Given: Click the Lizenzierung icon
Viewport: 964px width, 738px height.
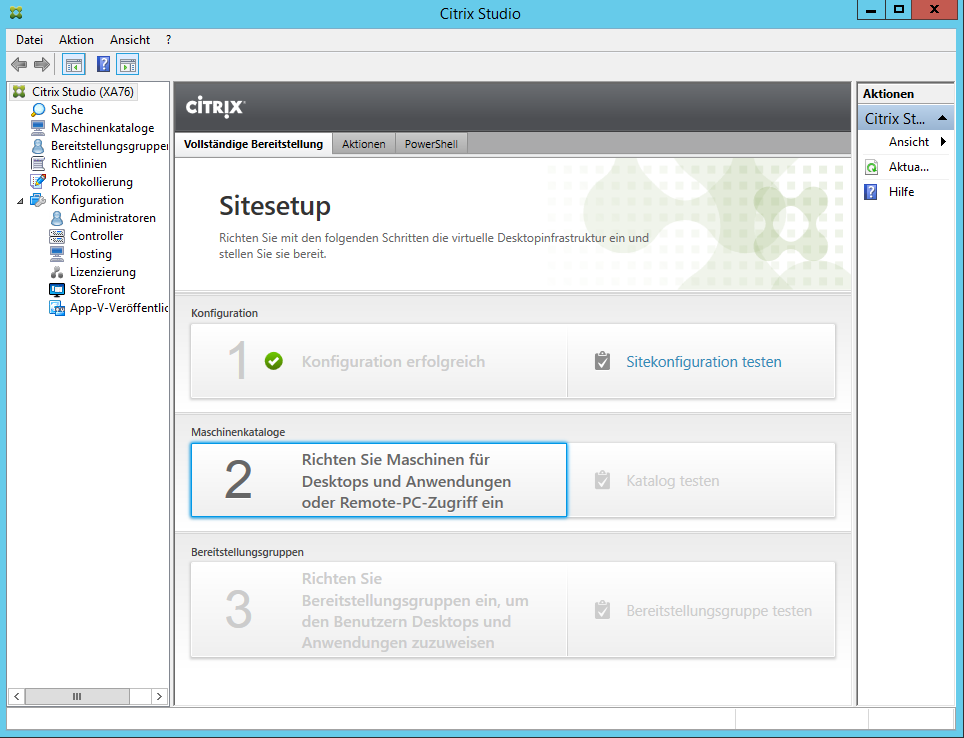Looking at the screenshot, I should (x=57, y=272).
